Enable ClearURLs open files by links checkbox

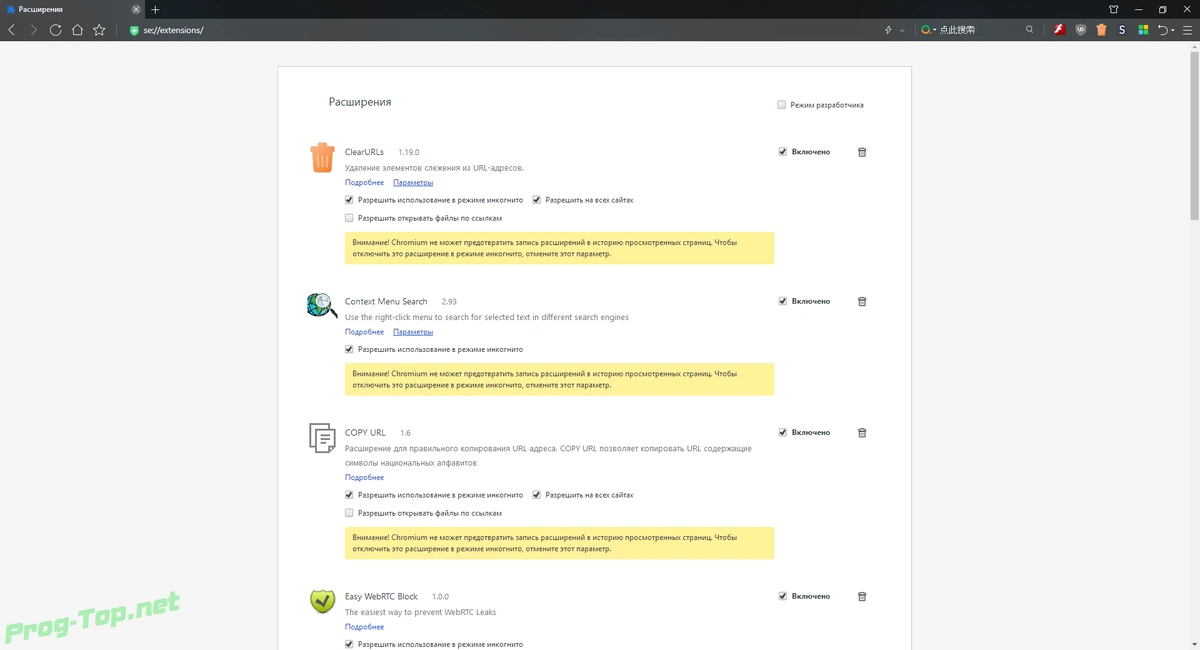(349, 218)
